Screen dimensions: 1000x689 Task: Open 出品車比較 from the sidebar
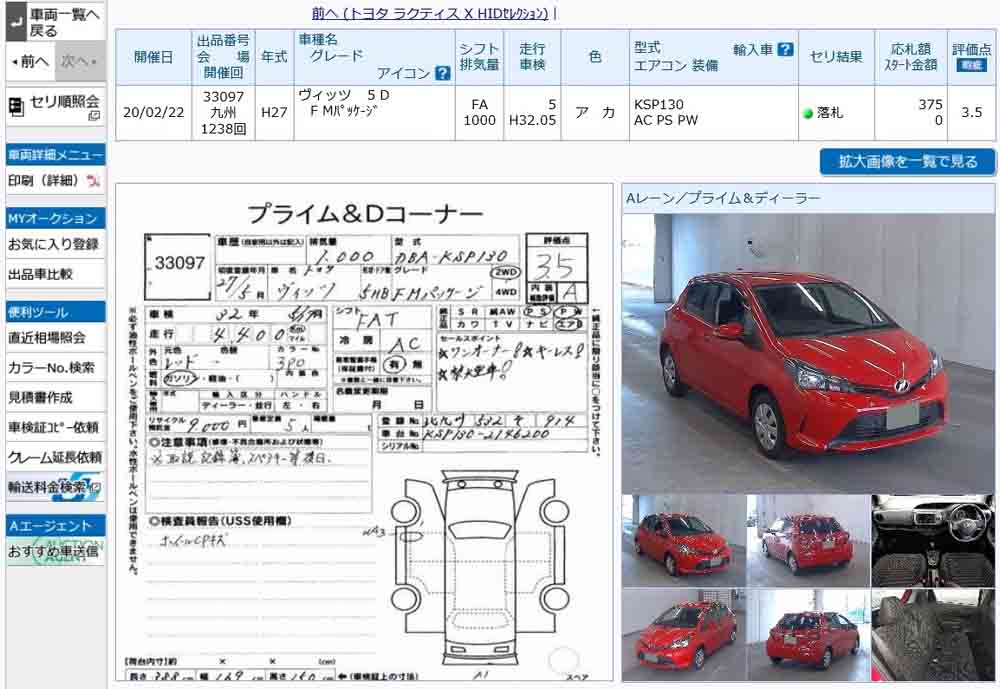(x=40, y=274)
